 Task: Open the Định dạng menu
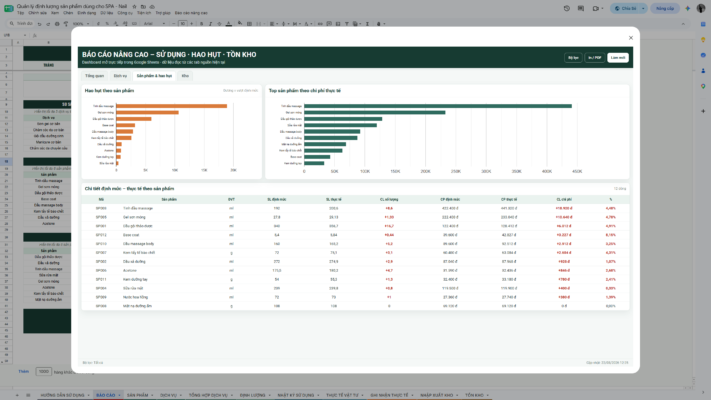[87, 13]
